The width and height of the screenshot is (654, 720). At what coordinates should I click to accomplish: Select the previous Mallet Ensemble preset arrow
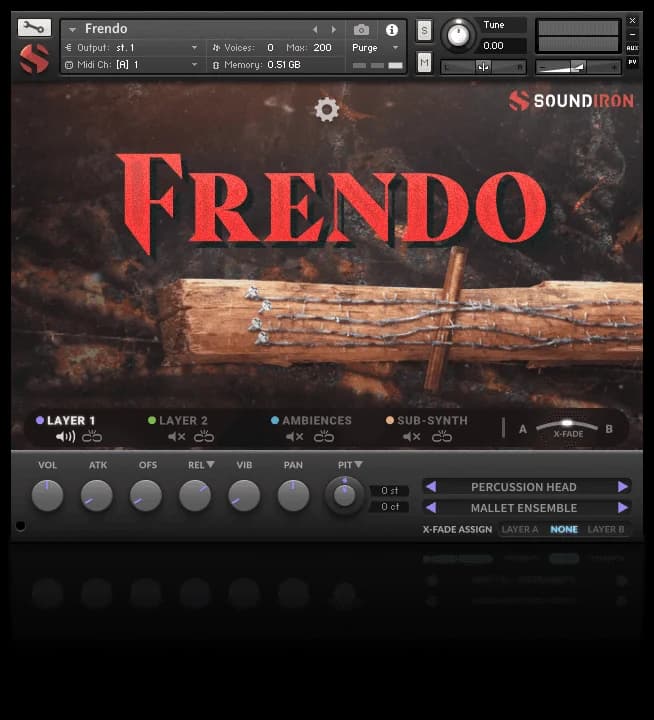click(431, 507)
